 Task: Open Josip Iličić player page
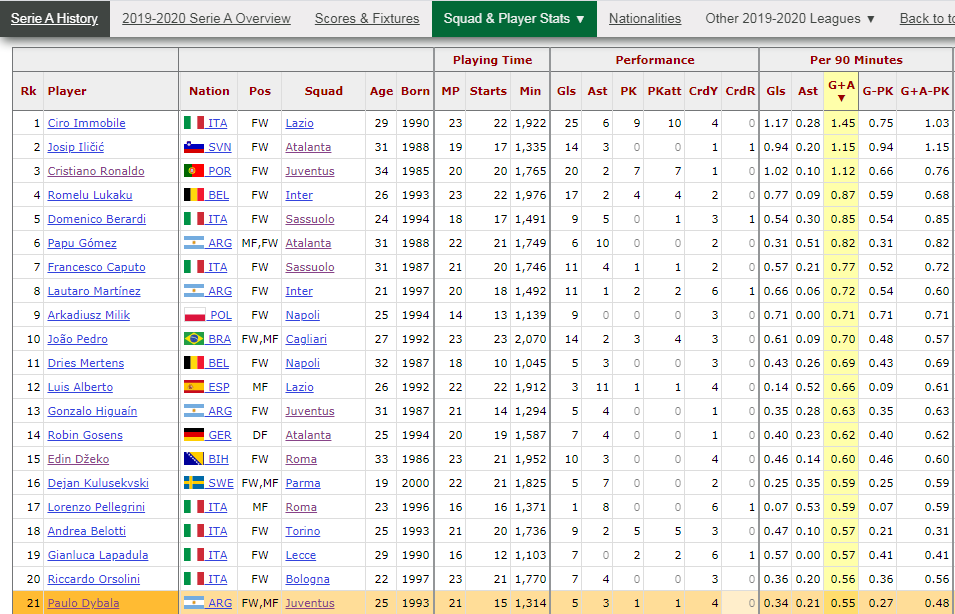77,147
